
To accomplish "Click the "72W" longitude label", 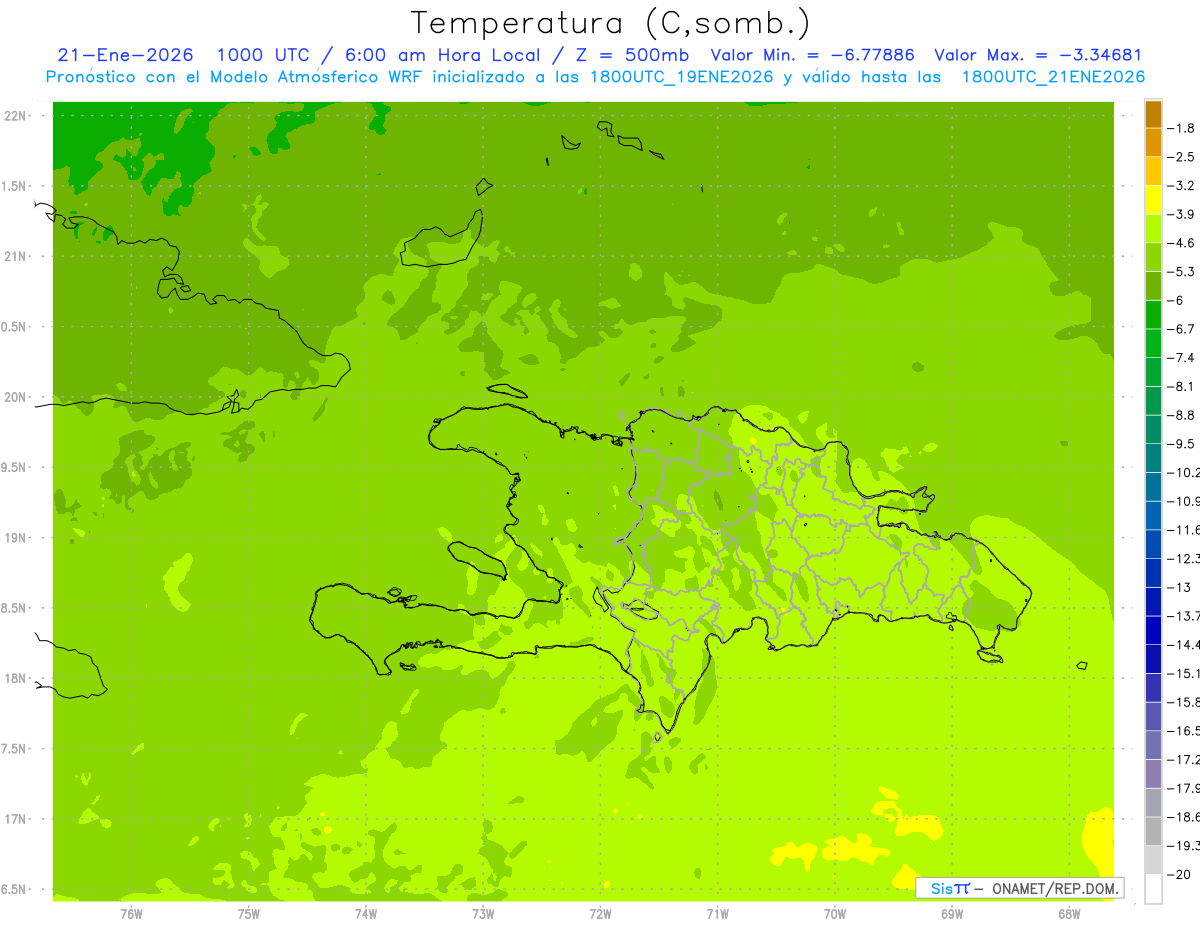I will tap(600, 914).
